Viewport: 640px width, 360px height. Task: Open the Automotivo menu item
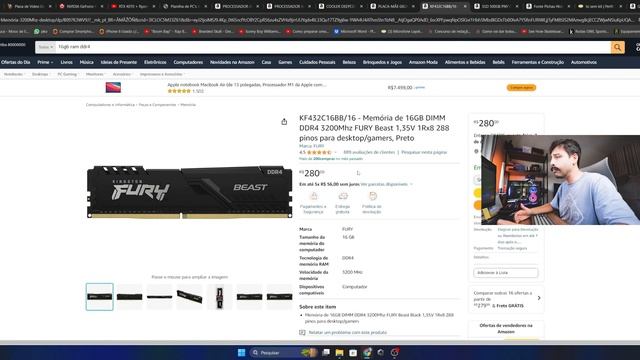click(584, 62)
